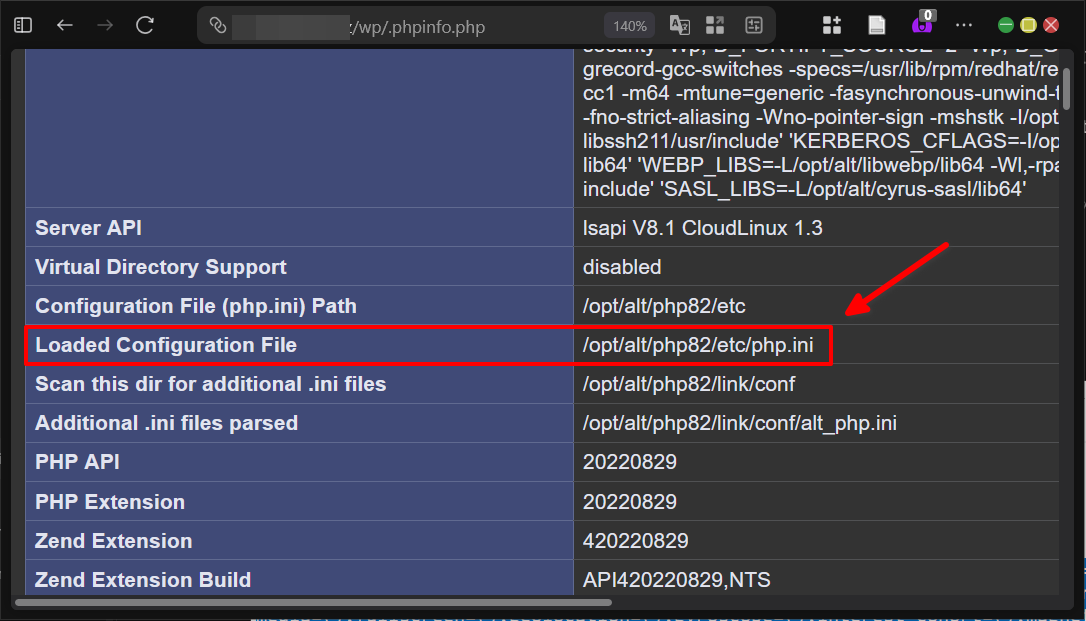Toggle the translate page feature

[x=679, y=25]
